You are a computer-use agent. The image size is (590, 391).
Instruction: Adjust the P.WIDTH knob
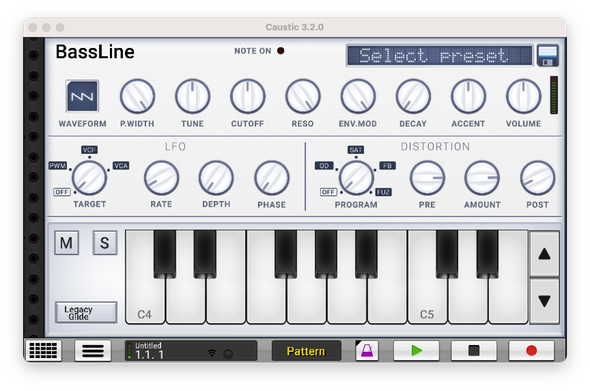[137, 96]
